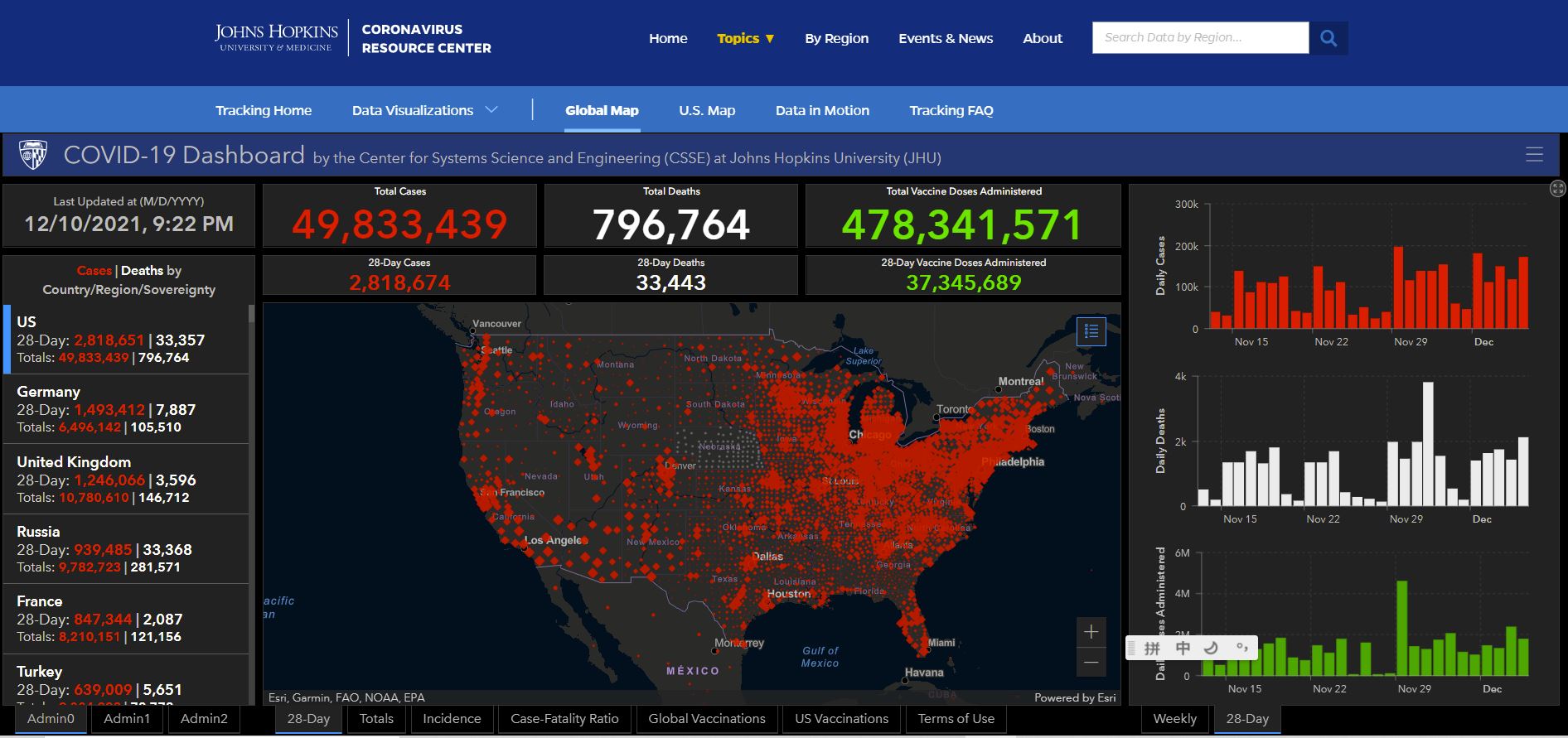Open Data in Motion
Image resolution: width=1568 pixels, height=738 pixels.
tap(822, 110)
